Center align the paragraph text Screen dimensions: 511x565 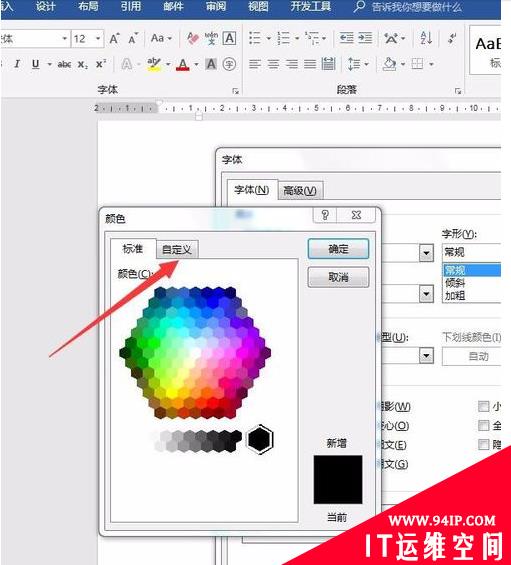coord(274,64)
